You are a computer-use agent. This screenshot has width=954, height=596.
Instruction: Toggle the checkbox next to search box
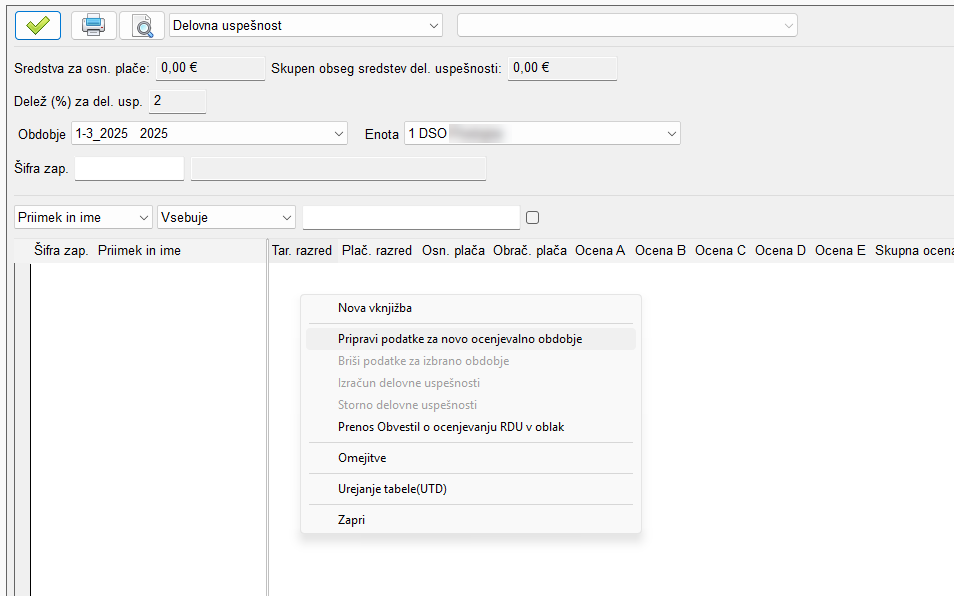pos(532,218)
